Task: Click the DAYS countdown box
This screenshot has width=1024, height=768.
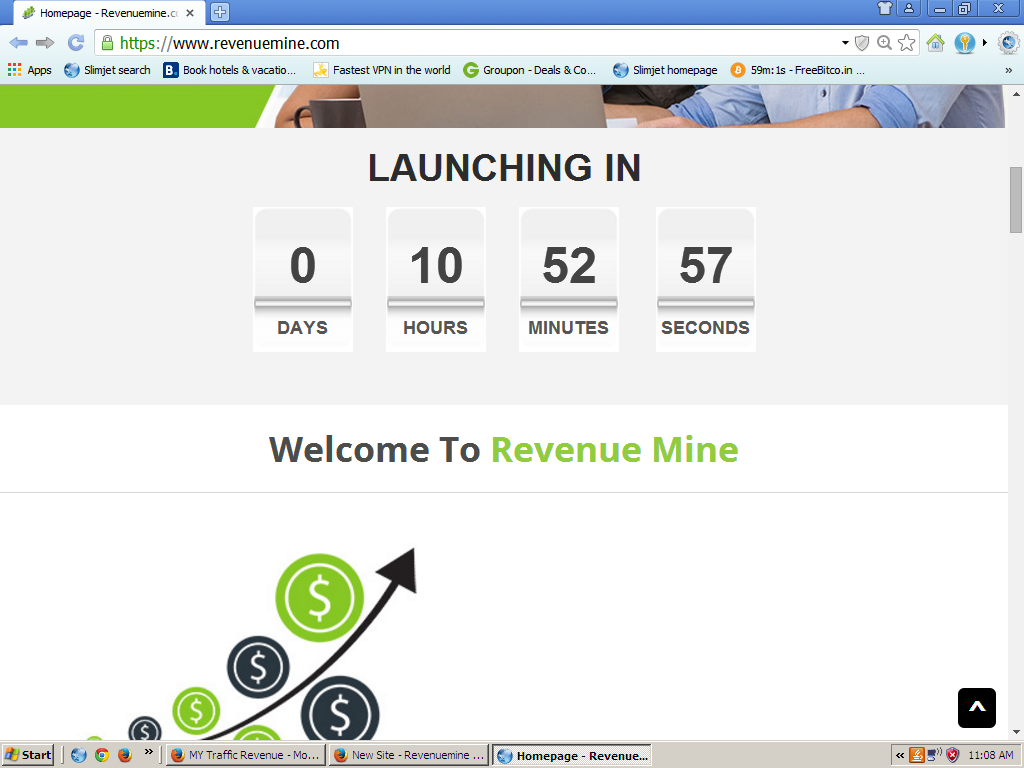Action: pyautogui.click(x=303, y=280)
